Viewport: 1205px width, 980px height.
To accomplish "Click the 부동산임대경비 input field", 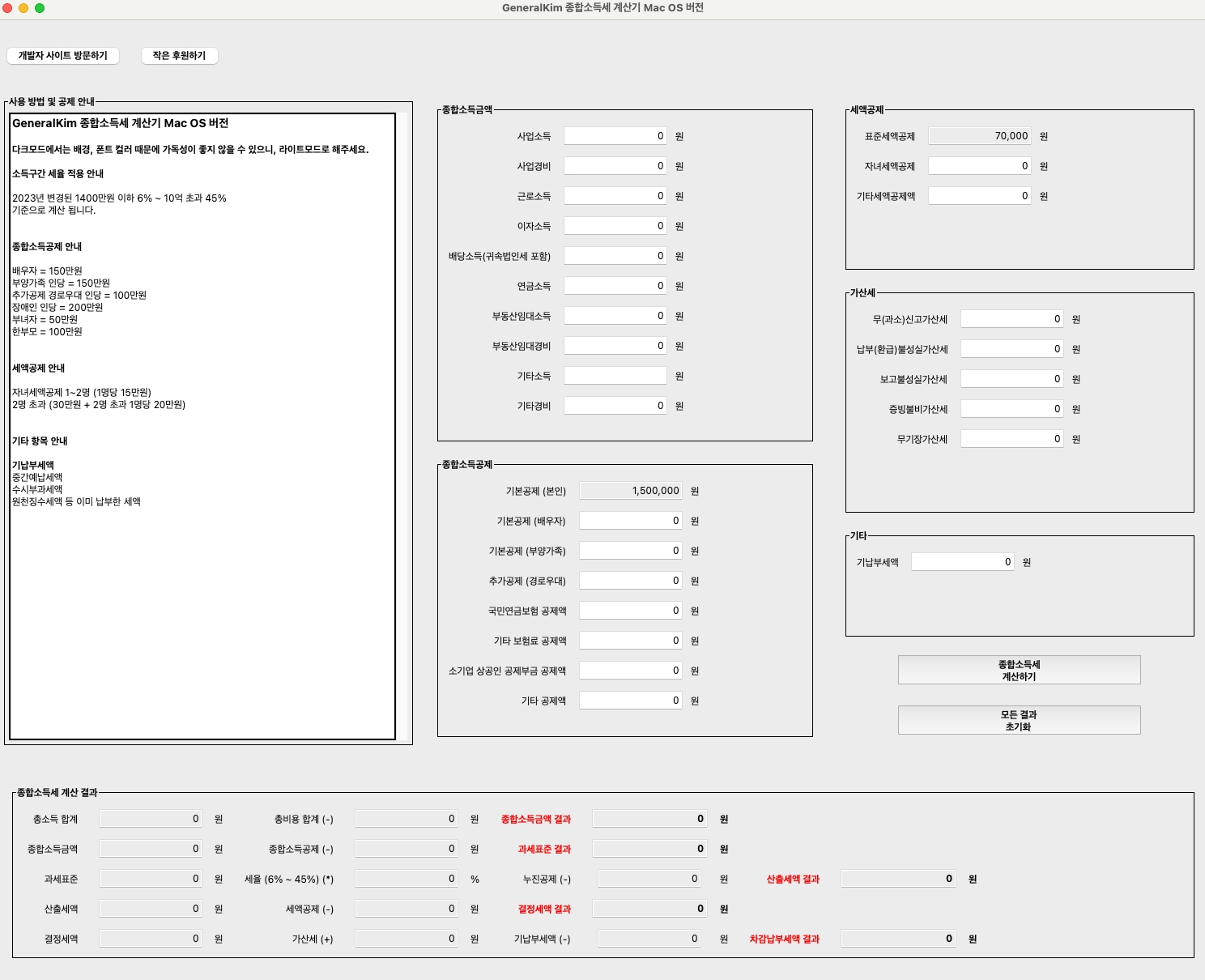I will pos(615,346).
